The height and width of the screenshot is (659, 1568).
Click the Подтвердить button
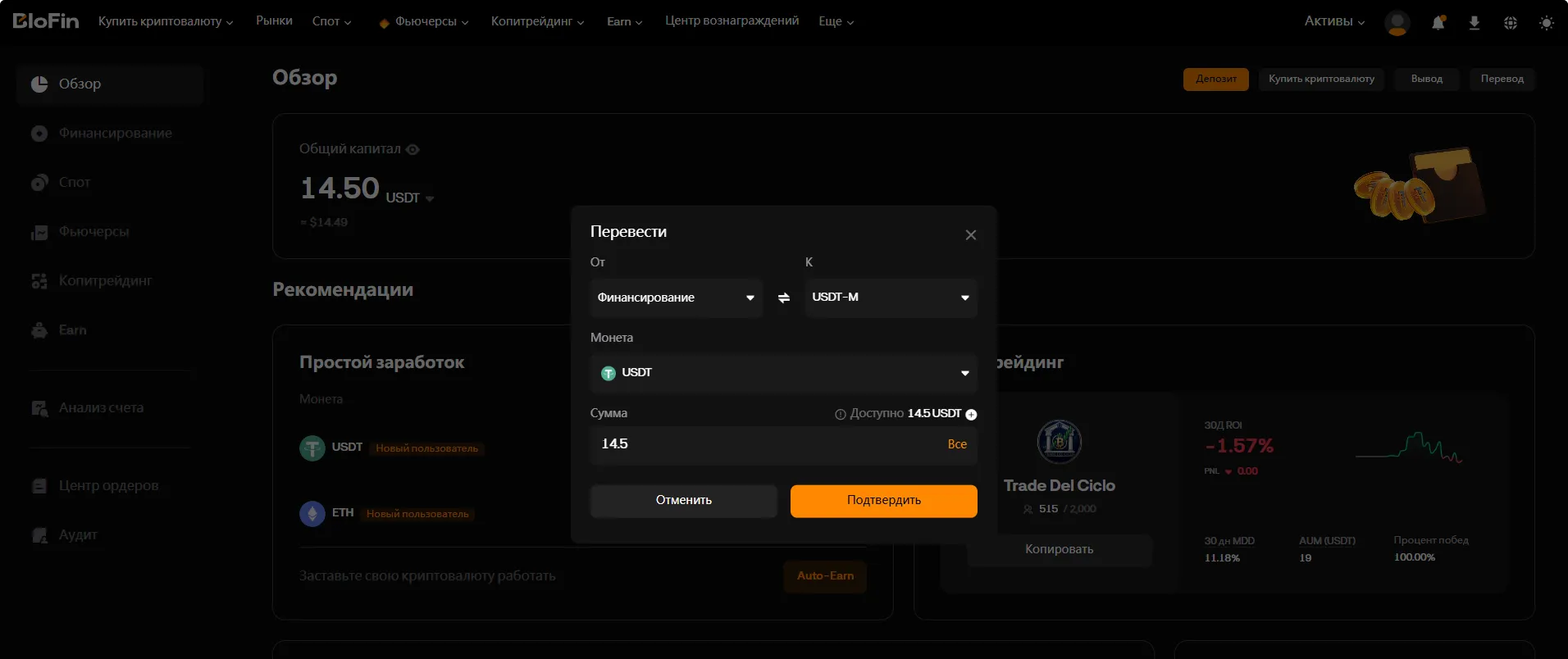884,501
